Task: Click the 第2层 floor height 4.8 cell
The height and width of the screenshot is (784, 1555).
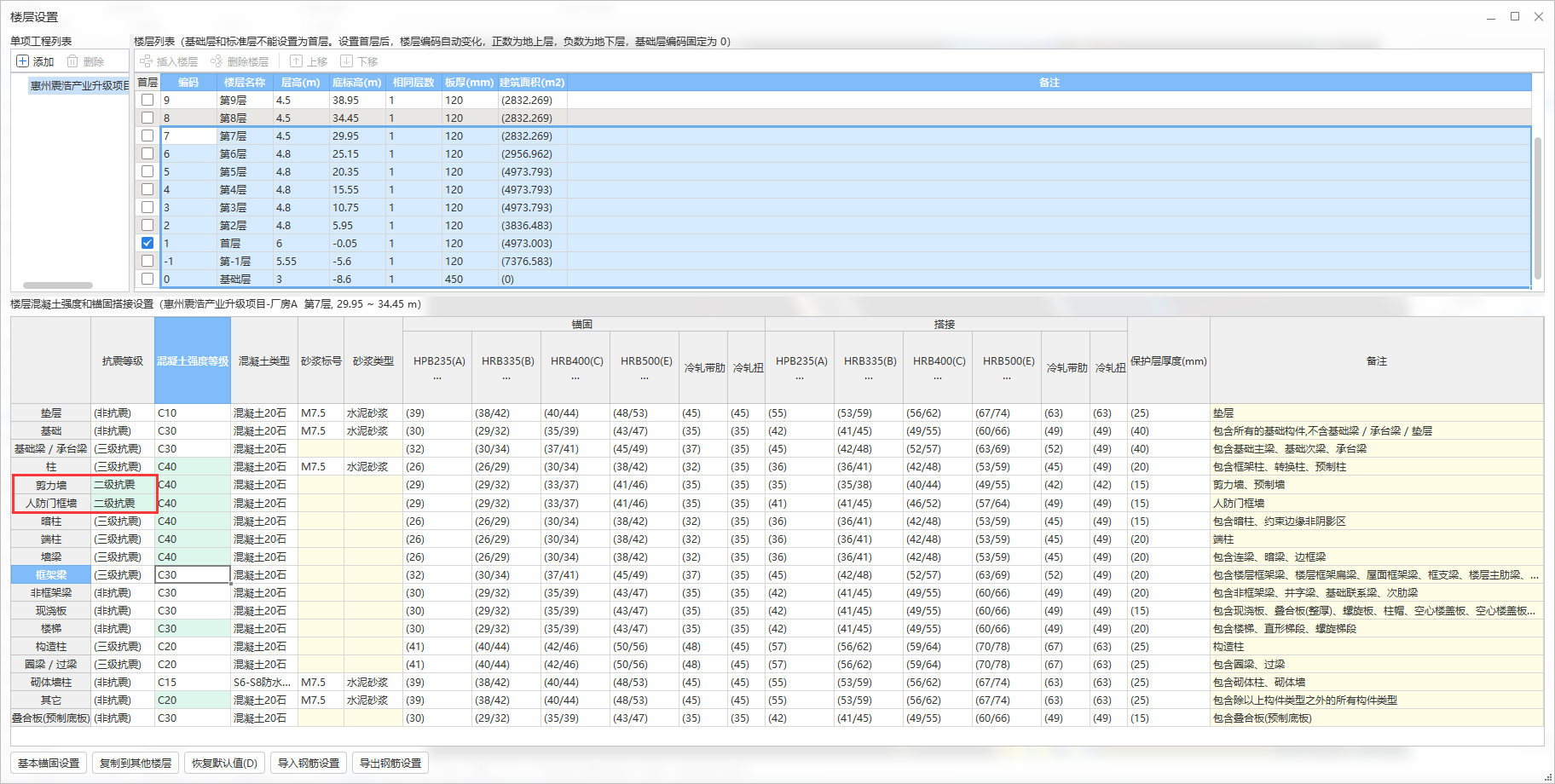Action: 301,225
